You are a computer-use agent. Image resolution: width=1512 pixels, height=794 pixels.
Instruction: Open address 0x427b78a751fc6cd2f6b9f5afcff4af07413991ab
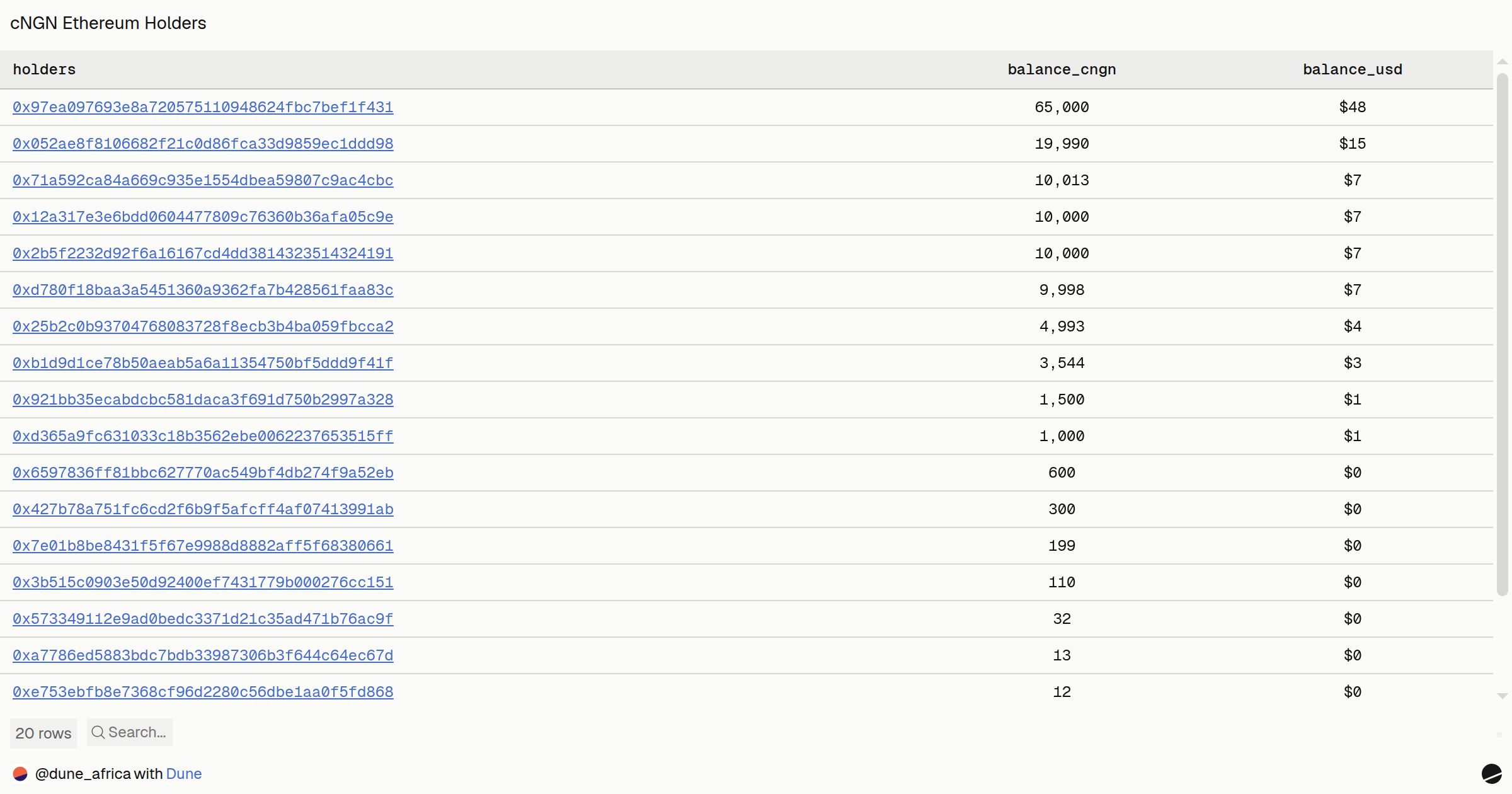click(x=203, y=509)
